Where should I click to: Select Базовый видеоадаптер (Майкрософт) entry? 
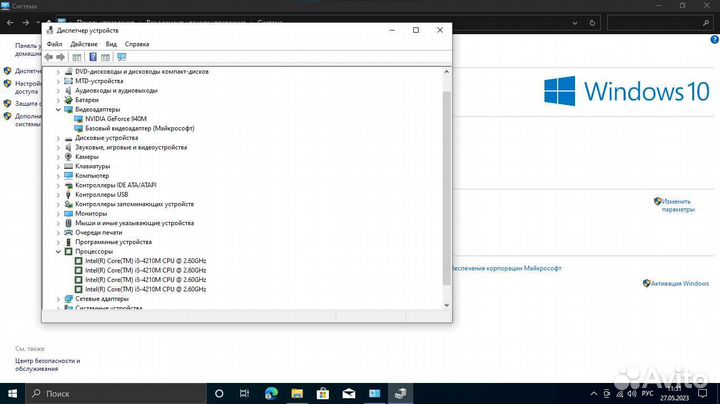pos(140,129)
